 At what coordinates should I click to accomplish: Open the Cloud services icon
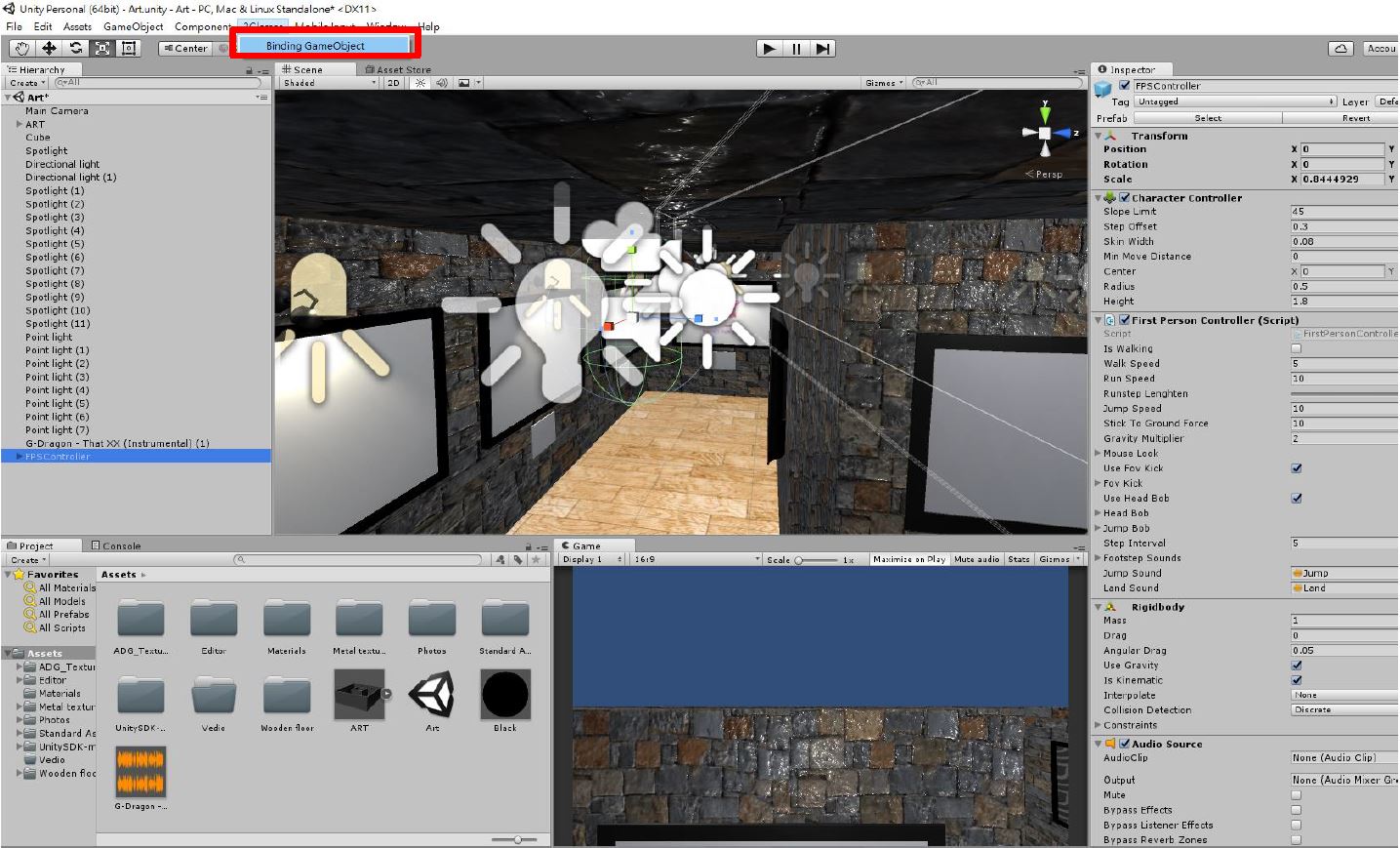click(x=1341, y=48)
